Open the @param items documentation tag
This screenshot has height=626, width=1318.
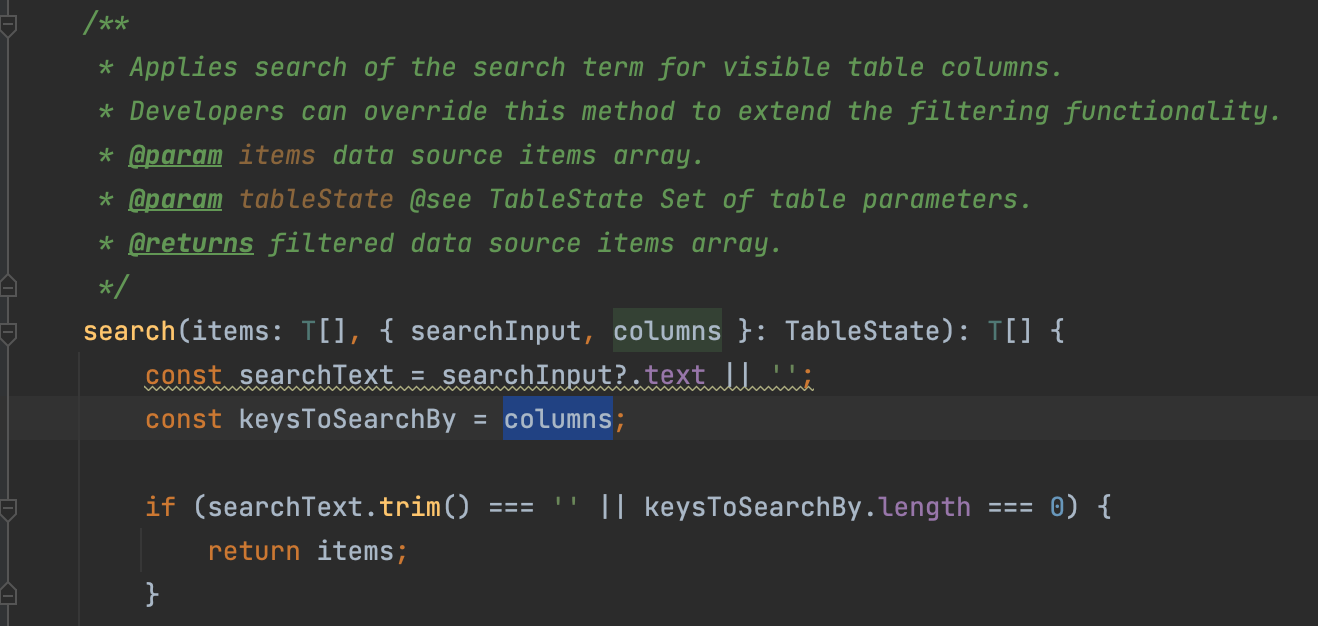[x=176, y=155]
